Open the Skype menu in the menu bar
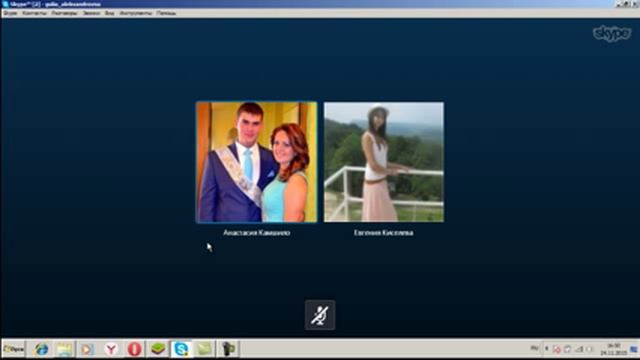The image size is (640, 360). 10,13
